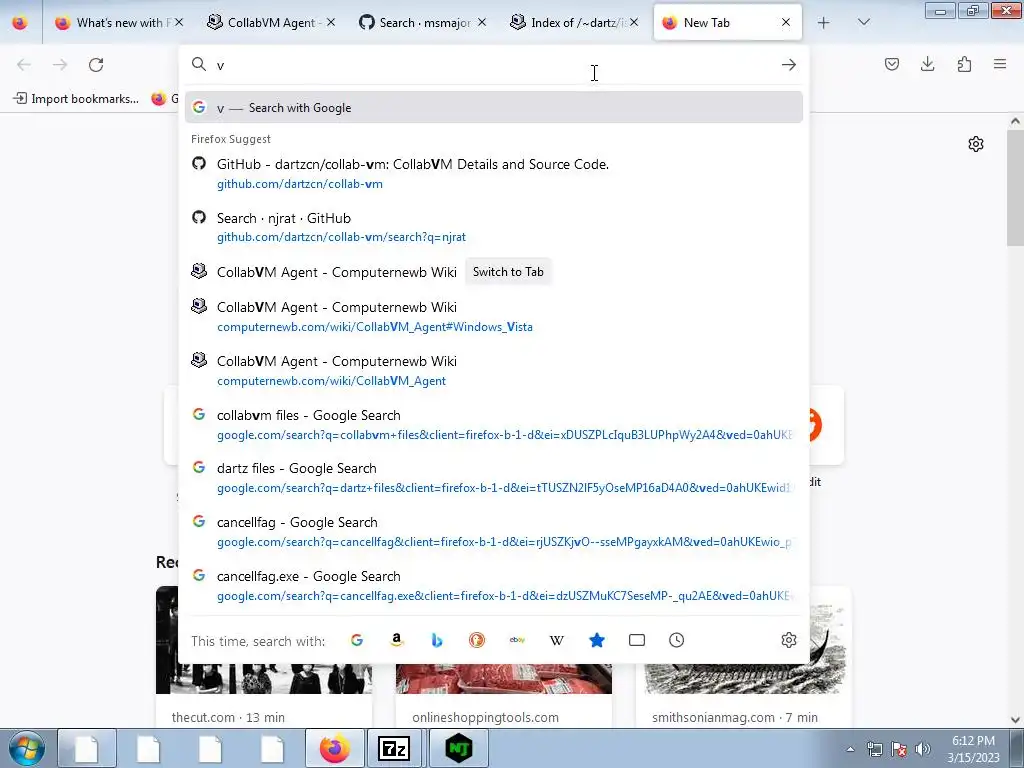Click Import bookmarks... in bookmarks toolbar
Screen dimensions: 1024x768
[76, 99]
